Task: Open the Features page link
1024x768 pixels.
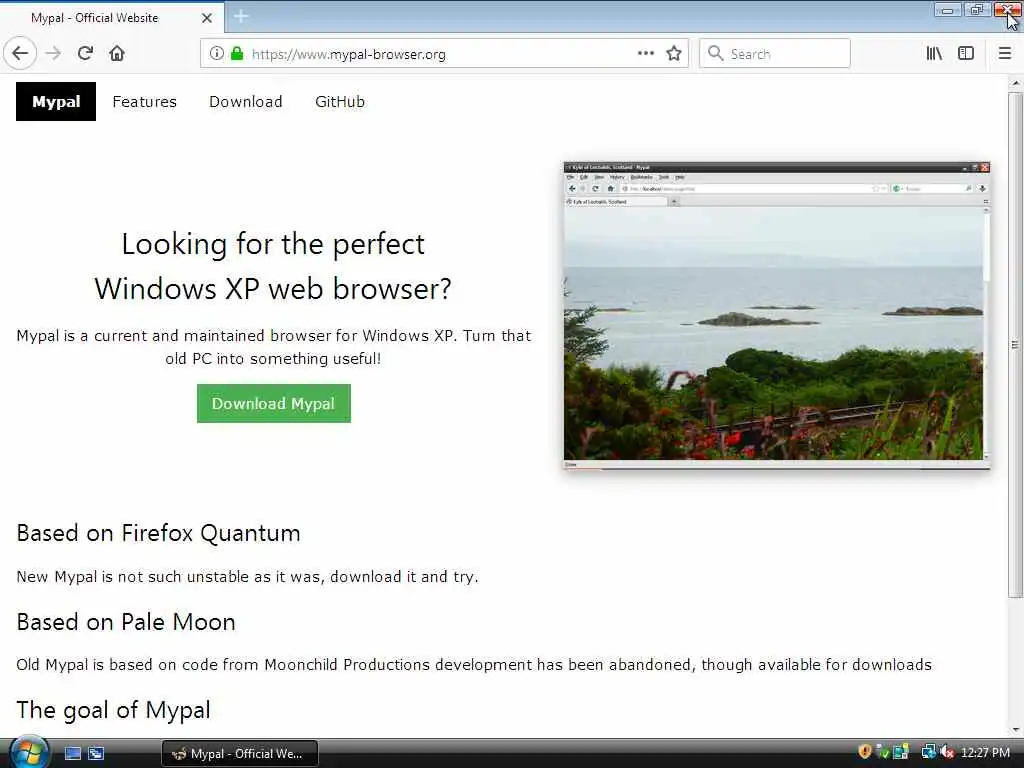Action: coord(144,102)
